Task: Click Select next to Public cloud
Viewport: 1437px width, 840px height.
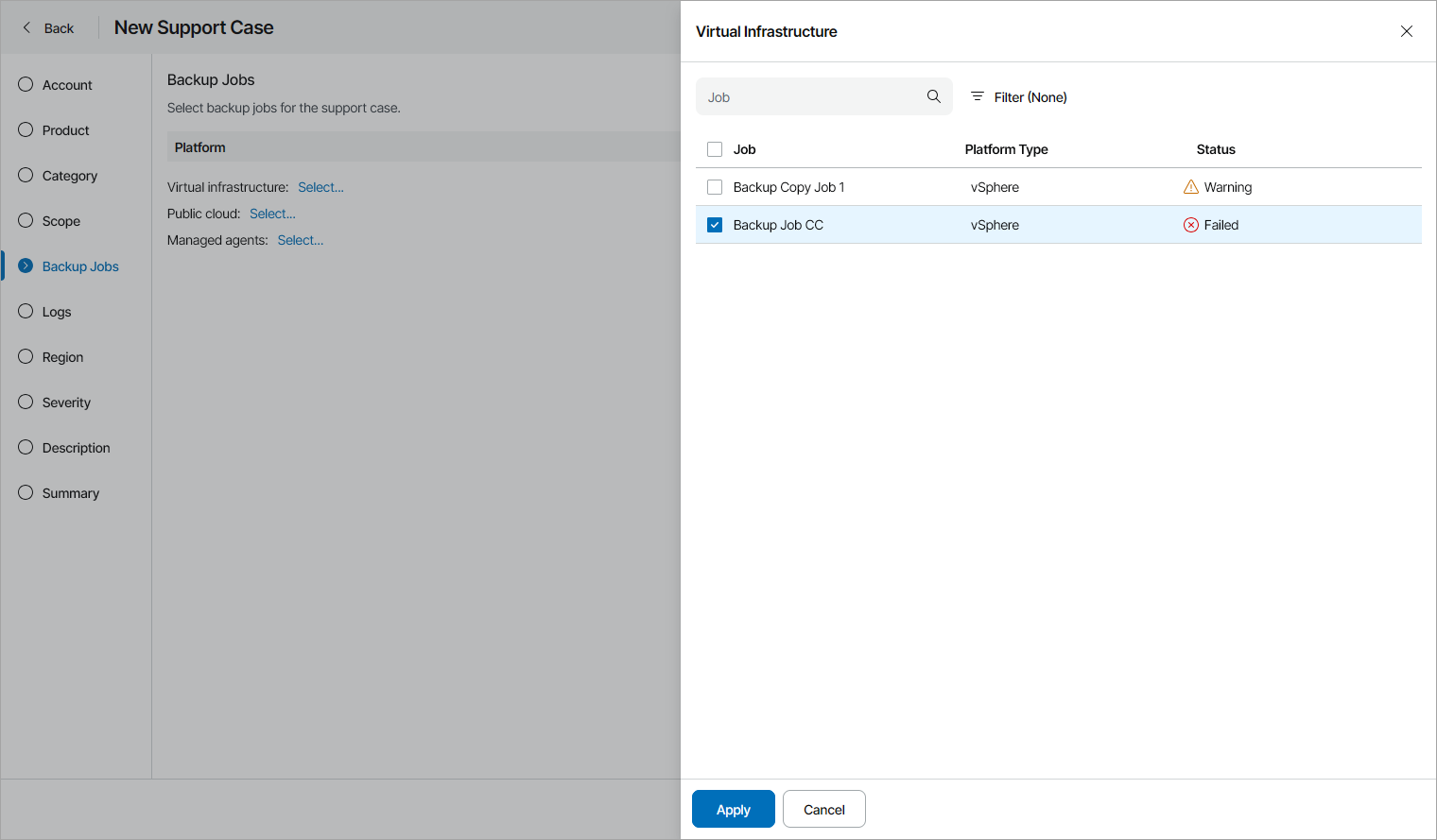Action: (x=272, y=213)
